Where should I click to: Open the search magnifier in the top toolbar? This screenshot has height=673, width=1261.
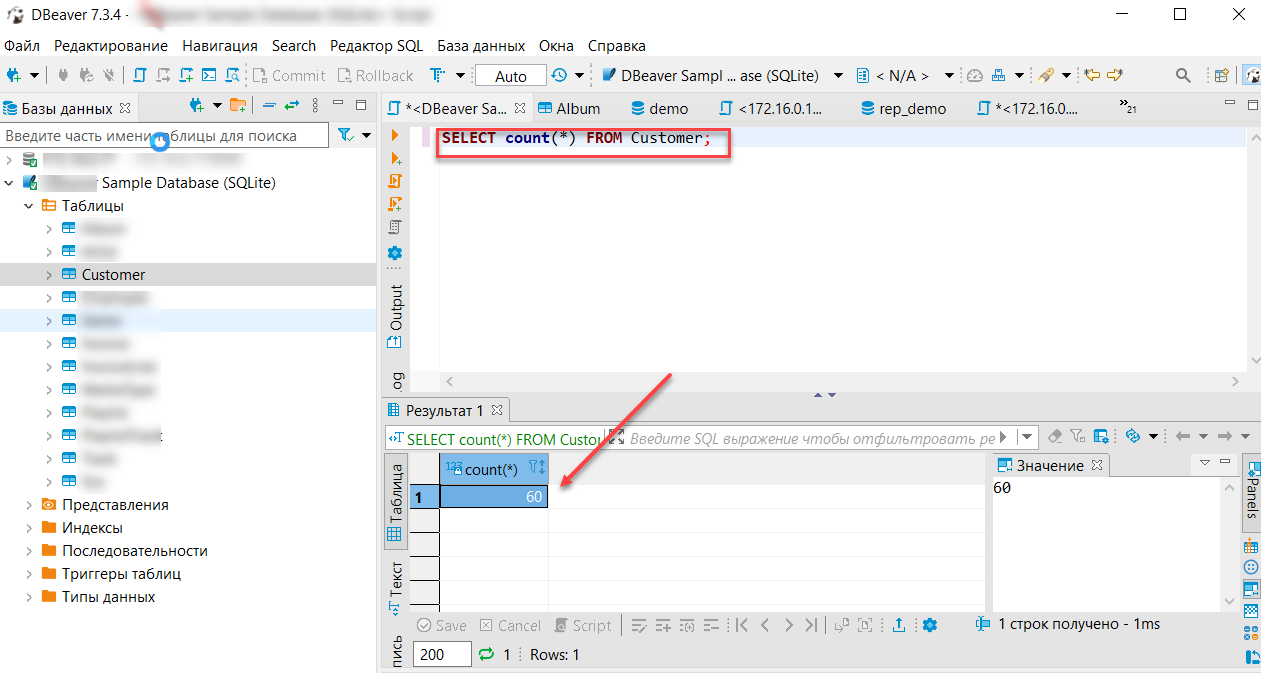point(1182,75)
